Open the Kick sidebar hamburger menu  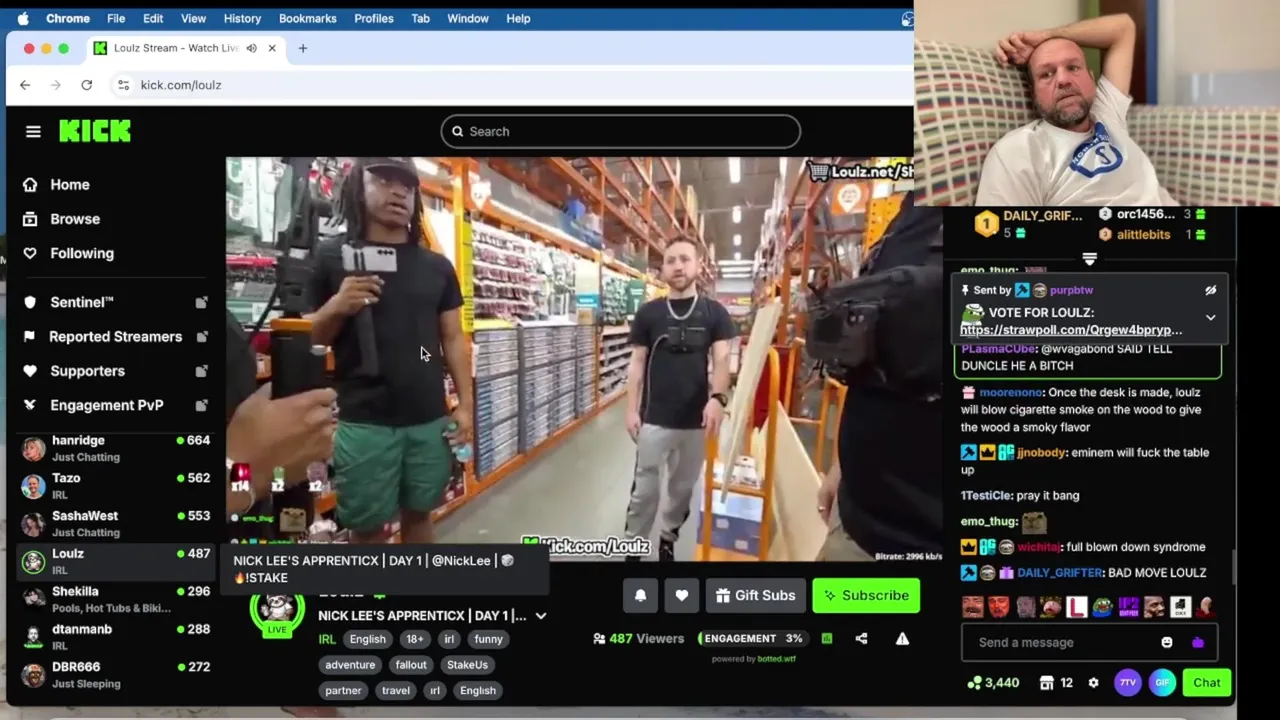(33, 131)
